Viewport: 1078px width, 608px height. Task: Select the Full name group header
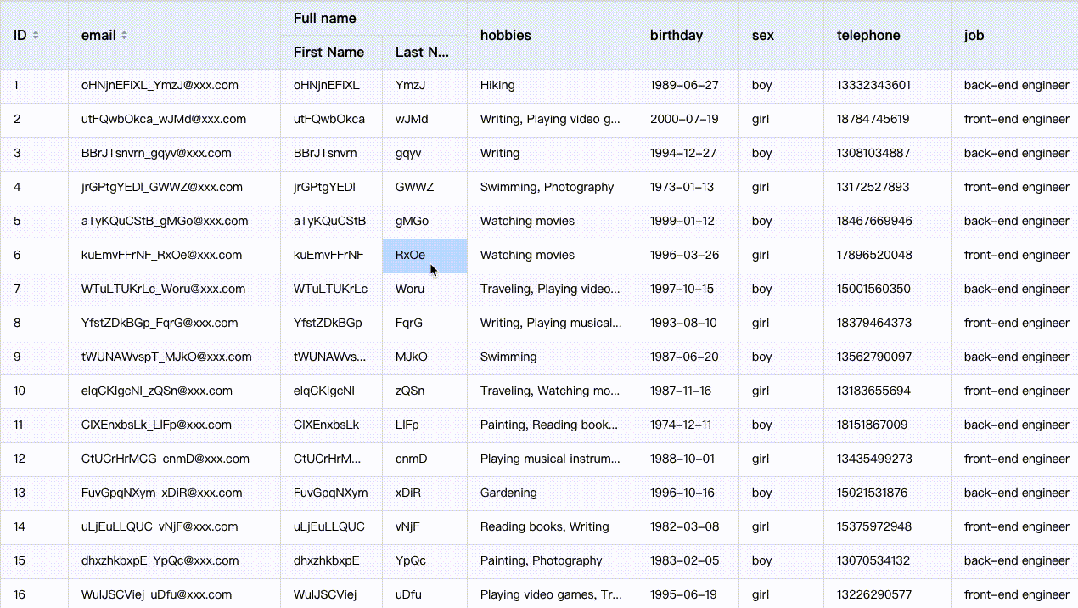pos(325,18)
